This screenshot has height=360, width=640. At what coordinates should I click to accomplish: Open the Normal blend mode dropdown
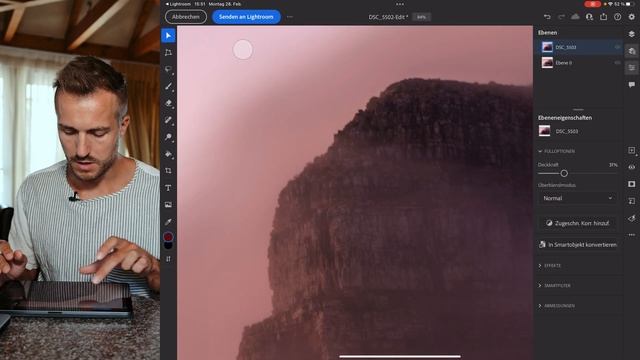tap(577, 198)
